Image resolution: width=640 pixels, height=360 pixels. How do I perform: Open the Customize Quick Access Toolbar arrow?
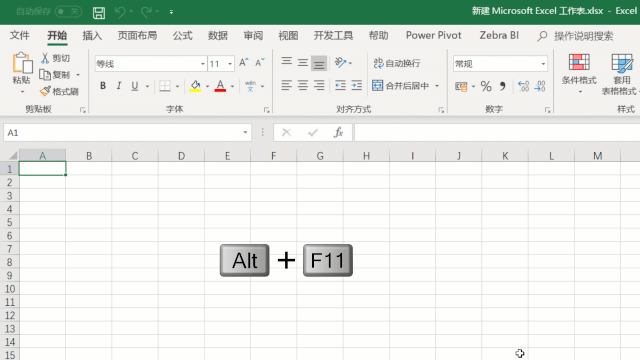(171, 12)
